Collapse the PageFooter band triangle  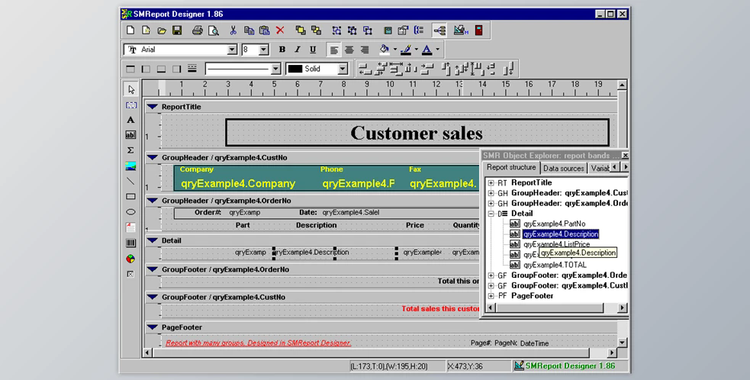click(x=153, y=327)
